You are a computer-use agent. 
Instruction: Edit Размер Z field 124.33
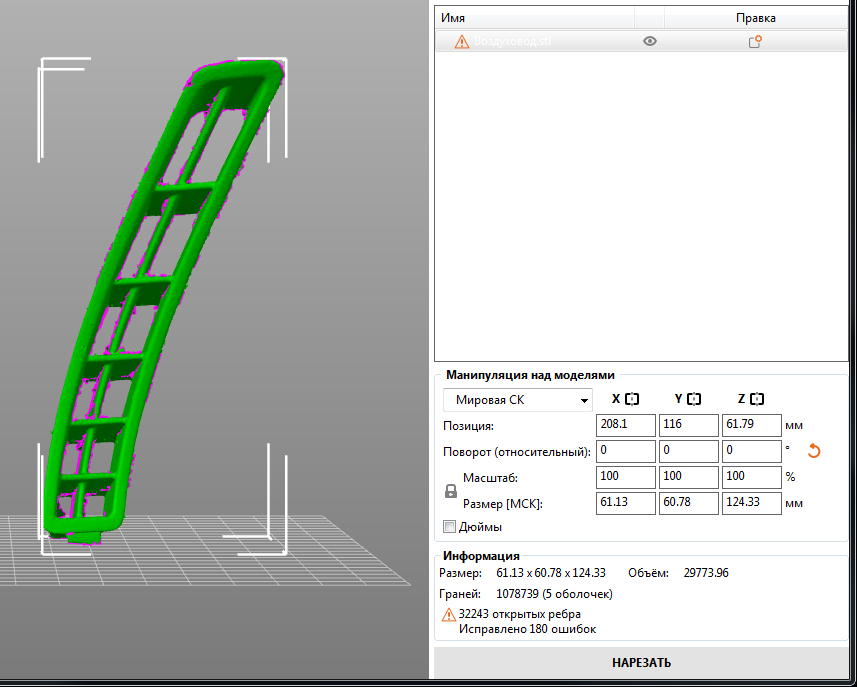(x=752, y=503)
